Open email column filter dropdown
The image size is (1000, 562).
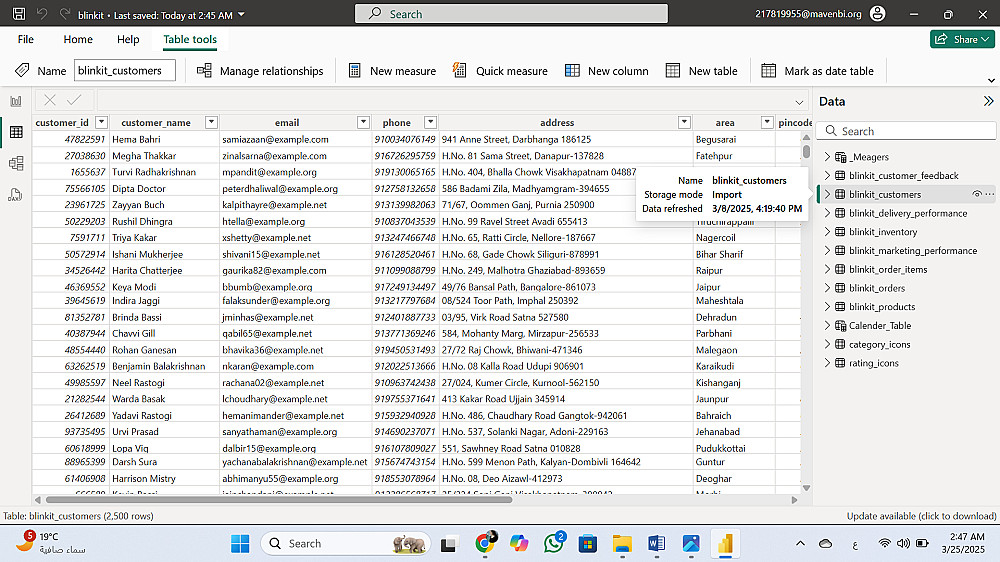[x=363, y=122]
